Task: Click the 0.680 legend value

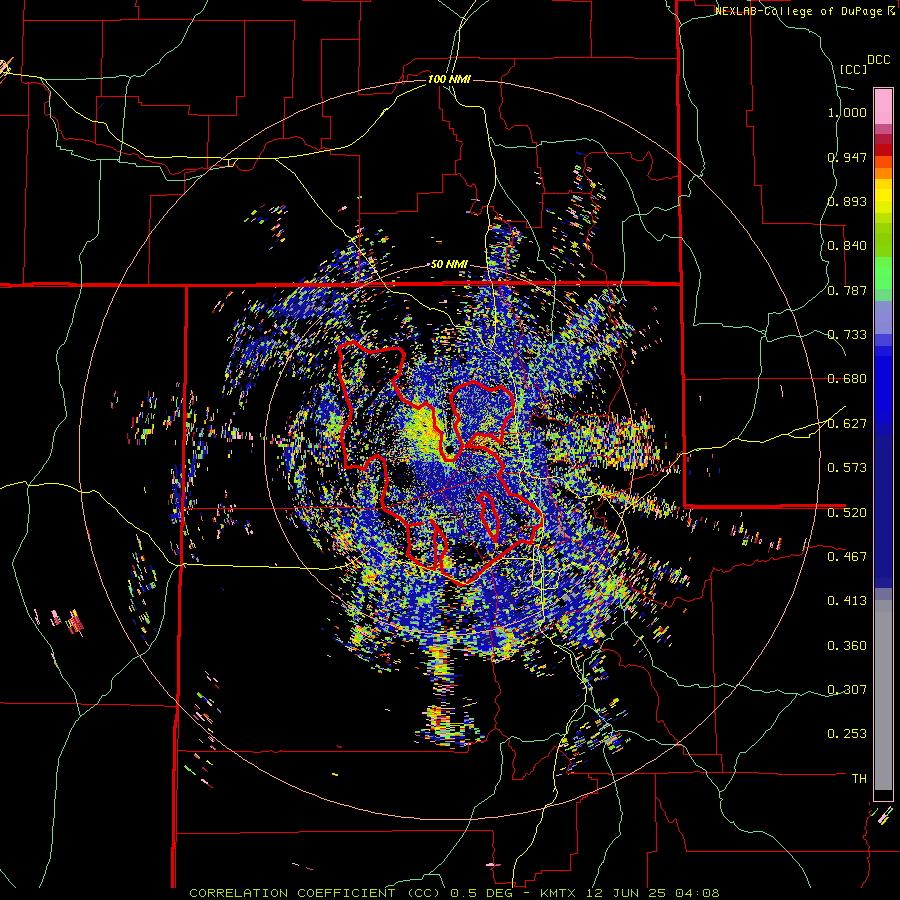Action: pos(847,379)
